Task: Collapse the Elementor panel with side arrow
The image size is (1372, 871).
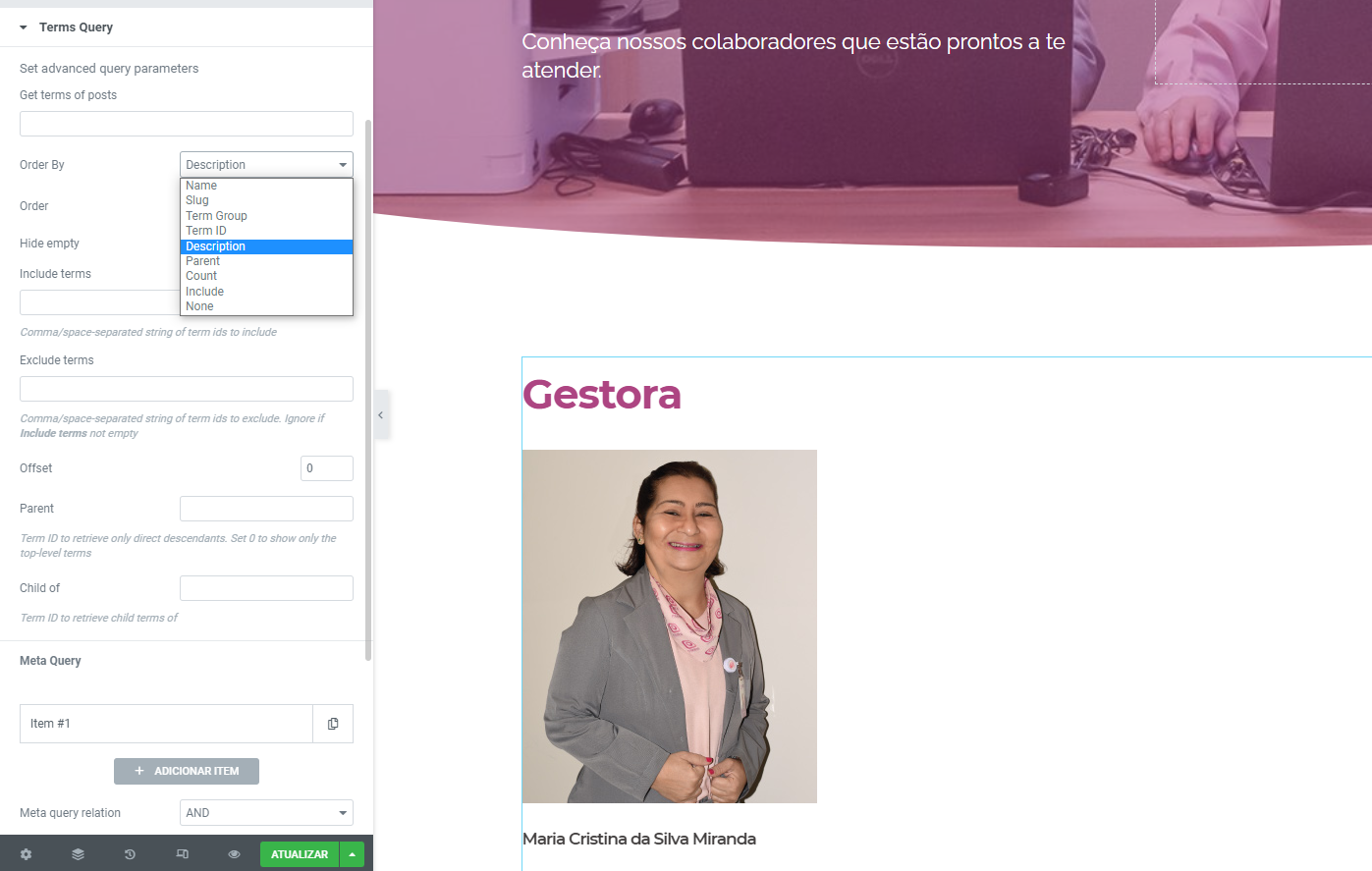Action: point(381,414)
